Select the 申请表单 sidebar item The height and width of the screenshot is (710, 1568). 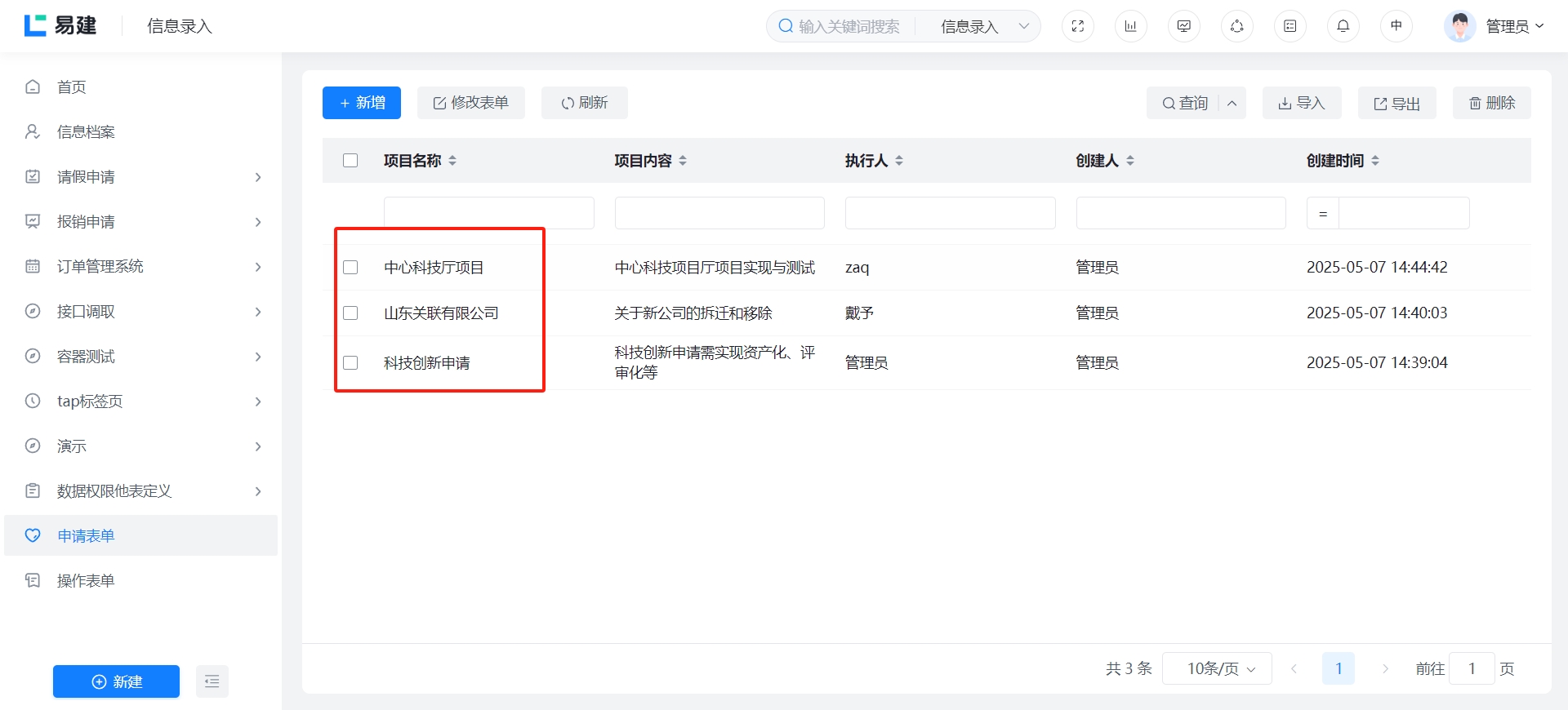[x=141, y=536]
